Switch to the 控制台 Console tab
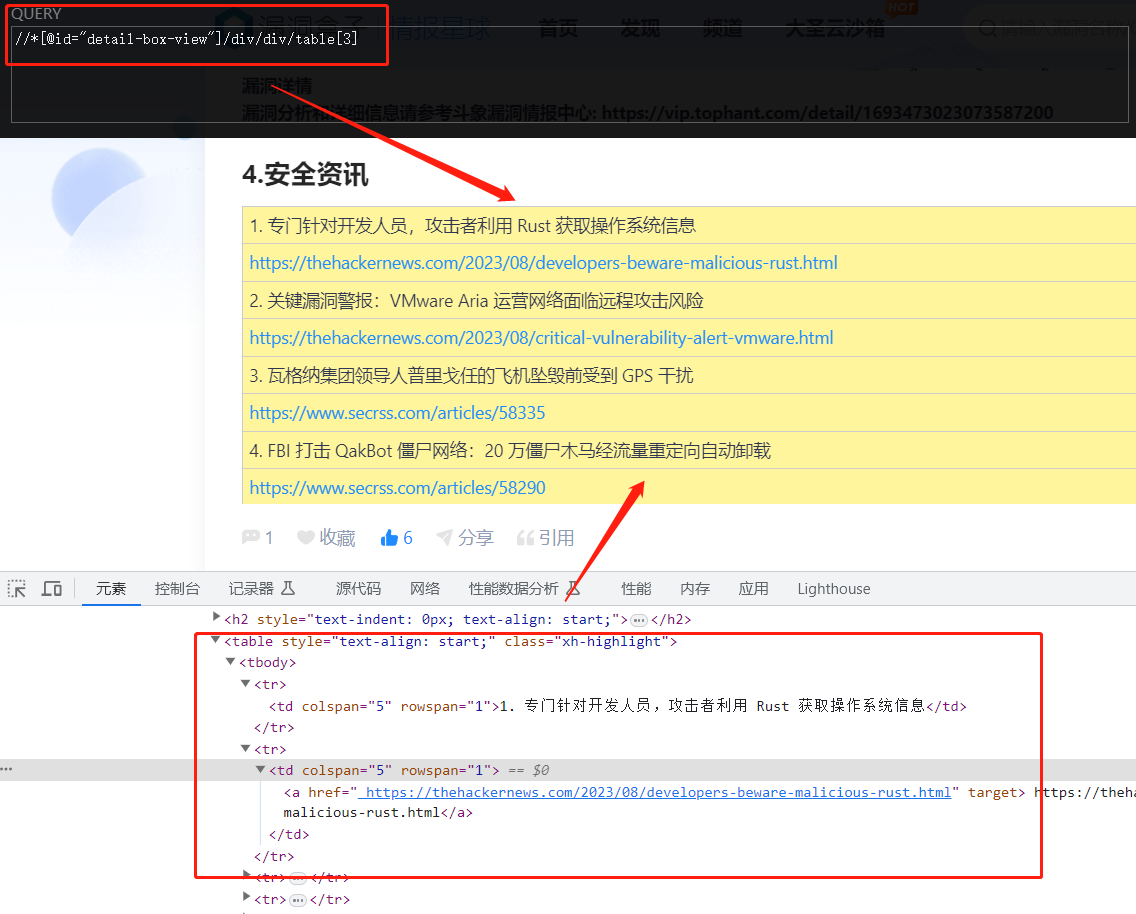The image size is (1136, 914). point(177,589)
